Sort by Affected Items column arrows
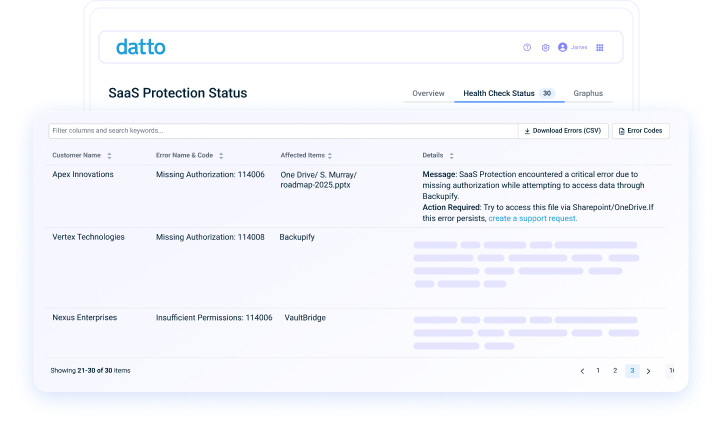This screenshot has width=722, height=433. pos(330,156)
